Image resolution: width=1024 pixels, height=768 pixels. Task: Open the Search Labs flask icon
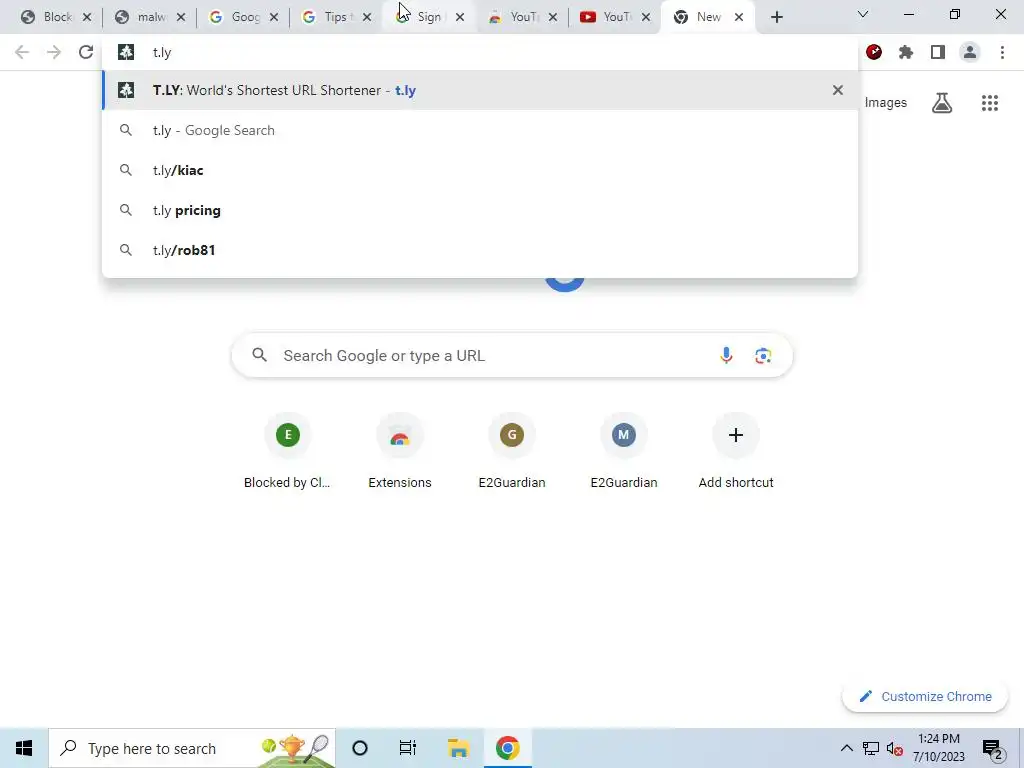point(942,103)
